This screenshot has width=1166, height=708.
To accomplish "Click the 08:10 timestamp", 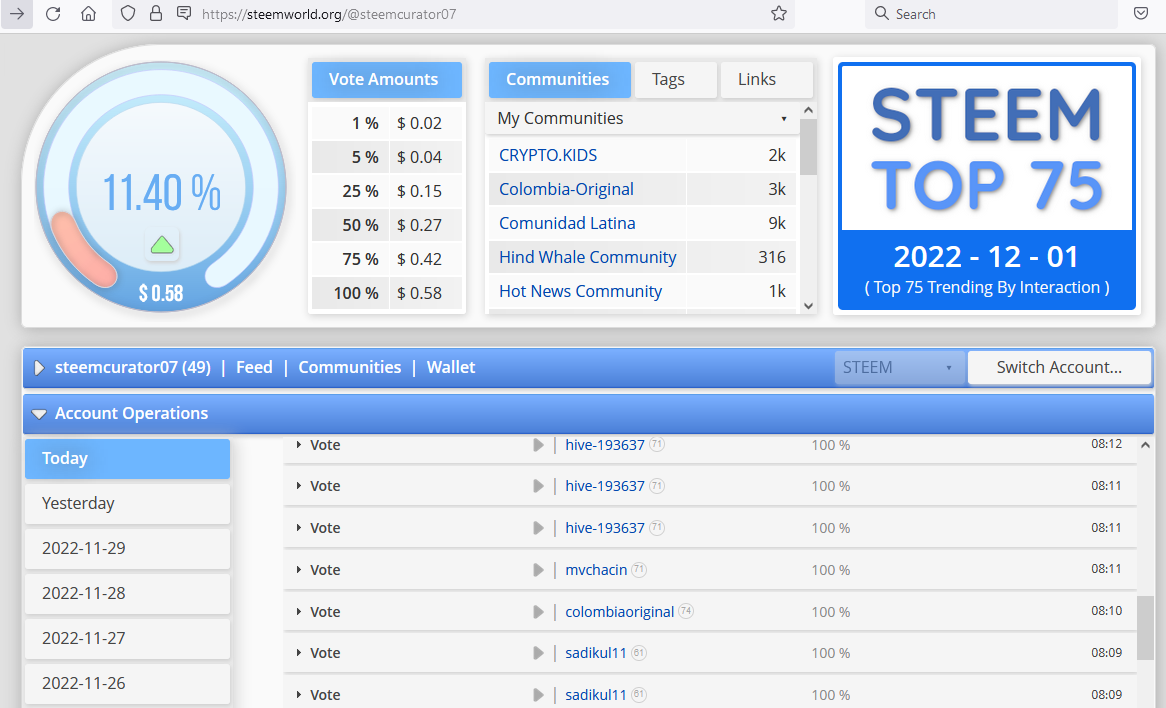I will click(1107, 611).
